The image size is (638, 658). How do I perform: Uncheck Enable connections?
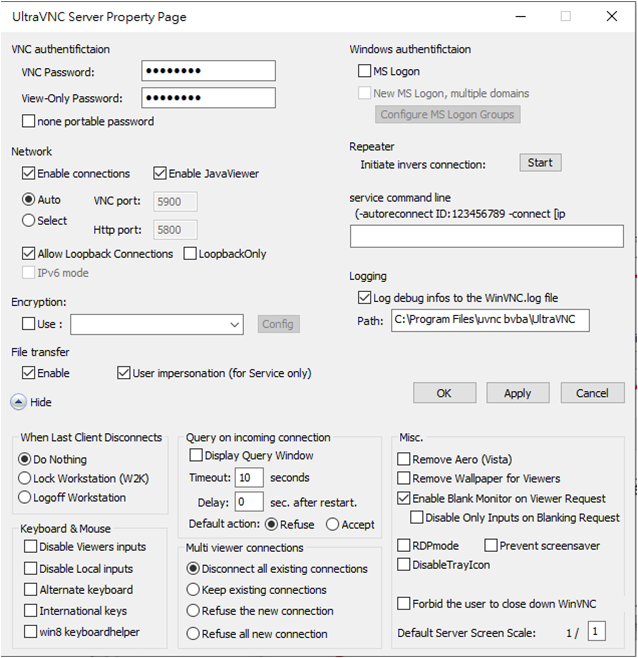29,173
